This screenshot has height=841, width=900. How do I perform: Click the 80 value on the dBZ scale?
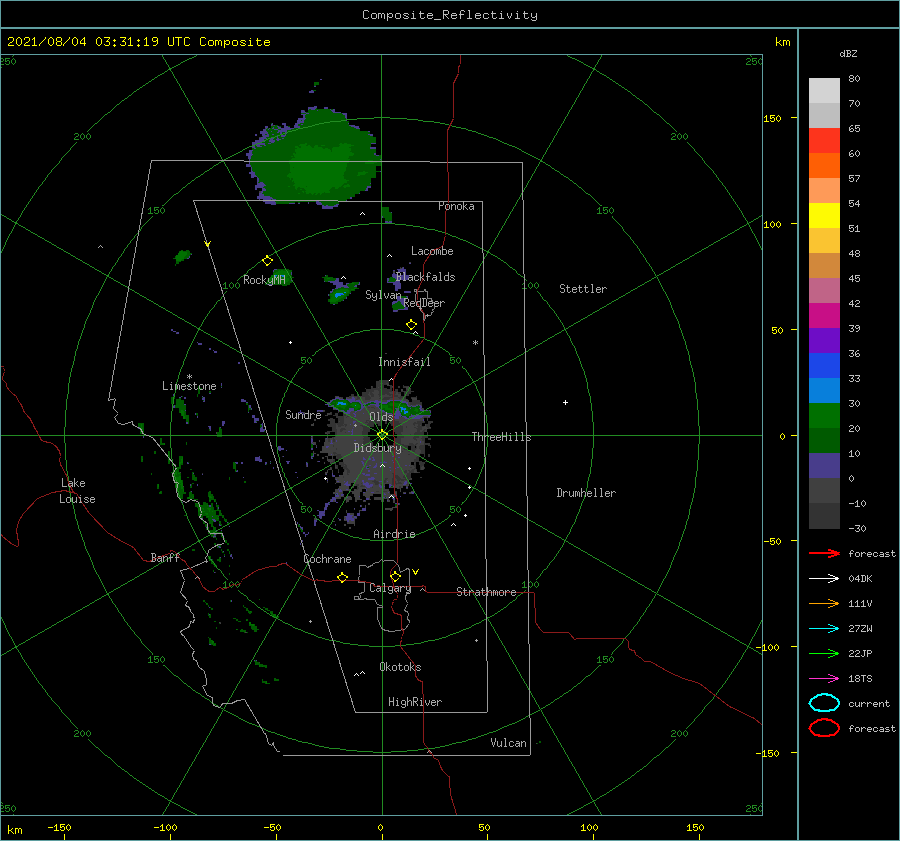[x=854, y=79]
